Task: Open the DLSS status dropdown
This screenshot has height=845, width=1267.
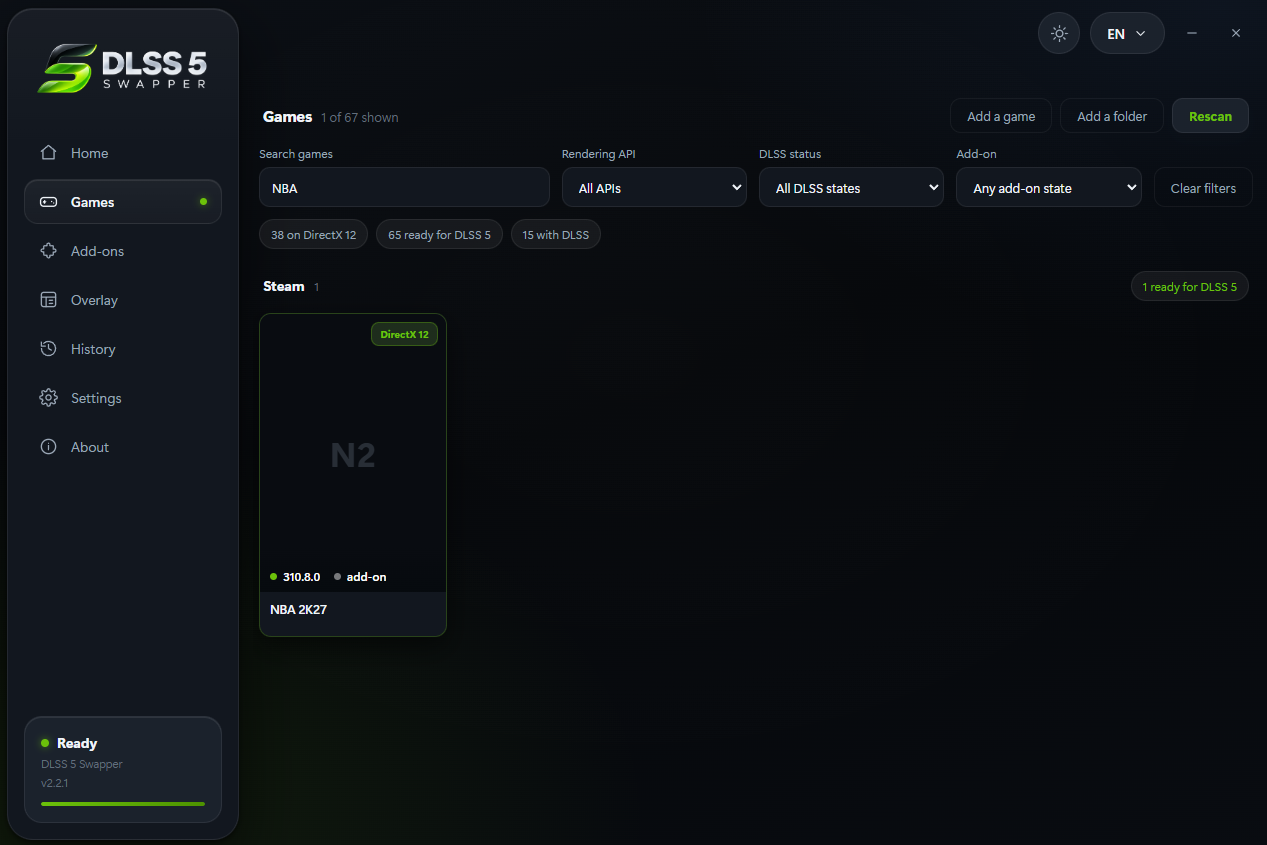Action: pos(851,187)
